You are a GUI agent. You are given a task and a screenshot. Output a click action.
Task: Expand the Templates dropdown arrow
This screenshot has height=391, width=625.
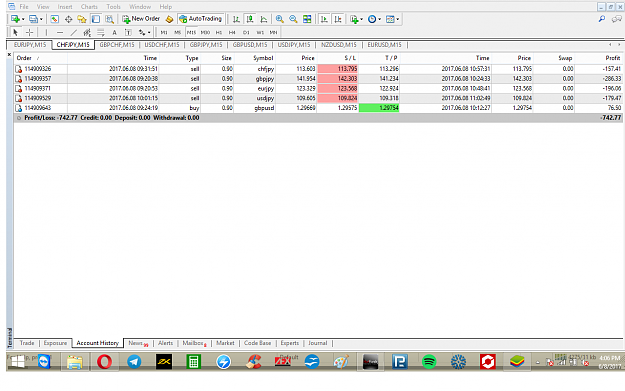coord(397,19)
